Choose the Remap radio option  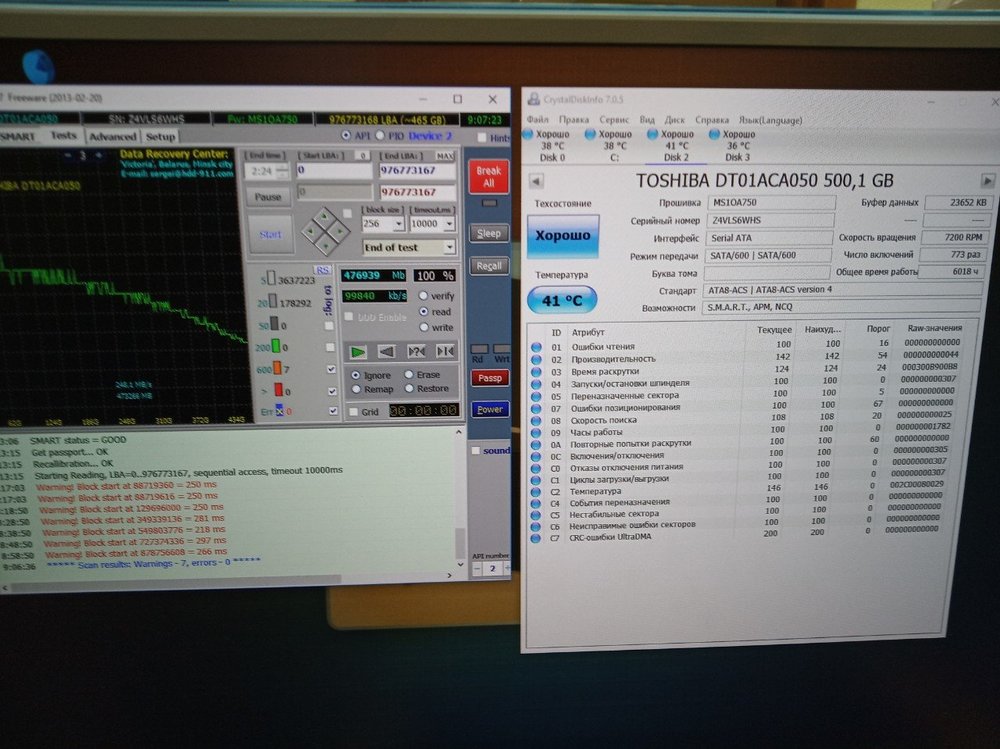(356, 388)
